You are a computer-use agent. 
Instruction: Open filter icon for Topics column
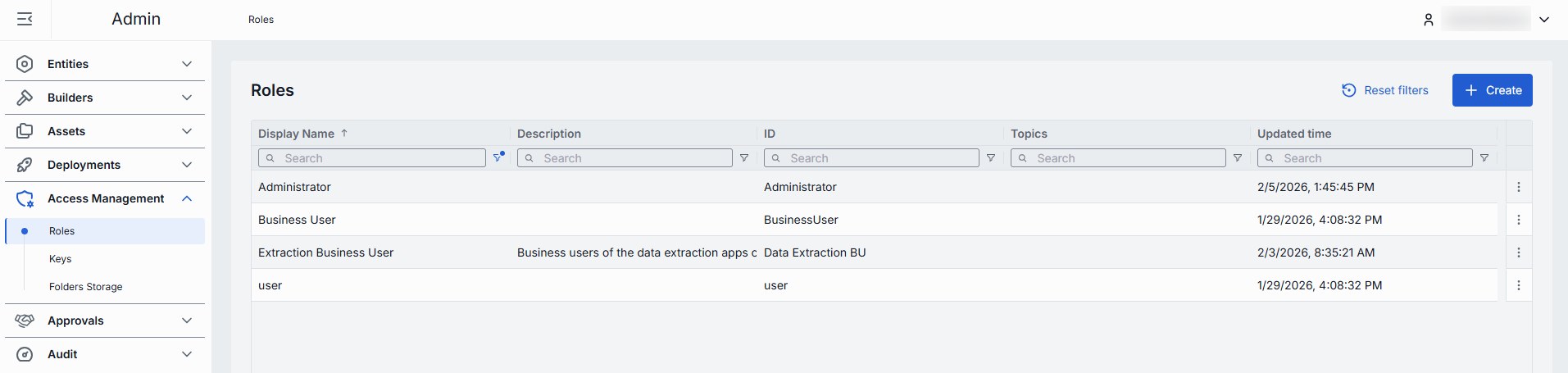point(1238,158)
